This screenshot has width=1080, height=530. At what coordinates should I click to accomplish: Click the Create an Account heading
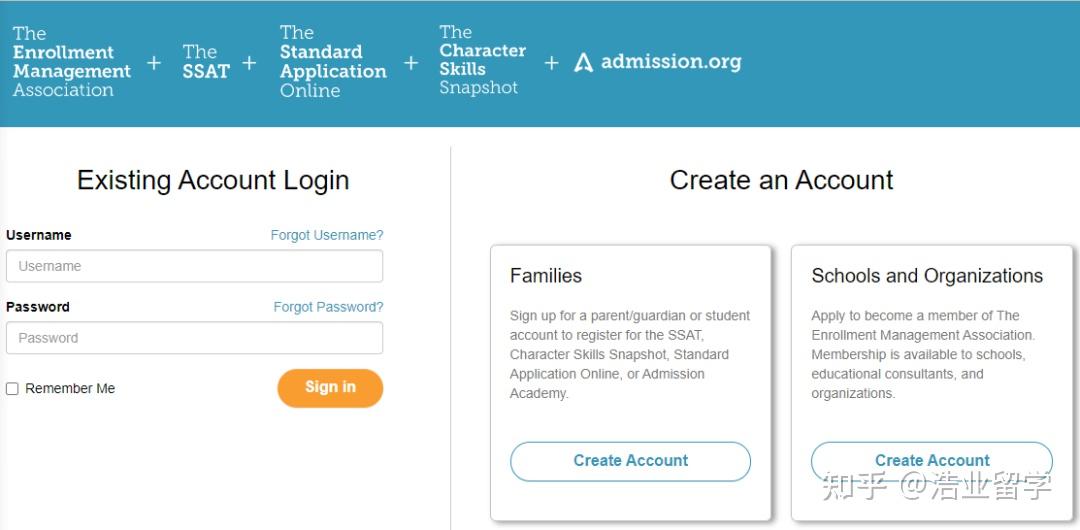click(781, 180)
